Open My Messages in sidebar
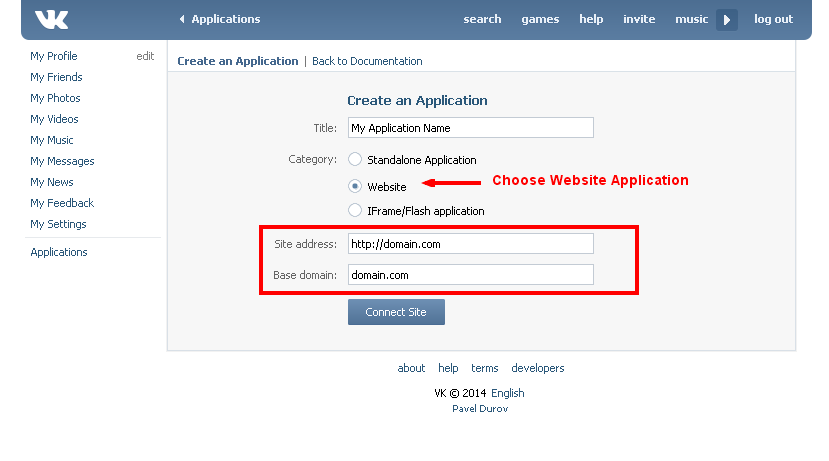This screenshot has width=829, height=461. point(62,161)
